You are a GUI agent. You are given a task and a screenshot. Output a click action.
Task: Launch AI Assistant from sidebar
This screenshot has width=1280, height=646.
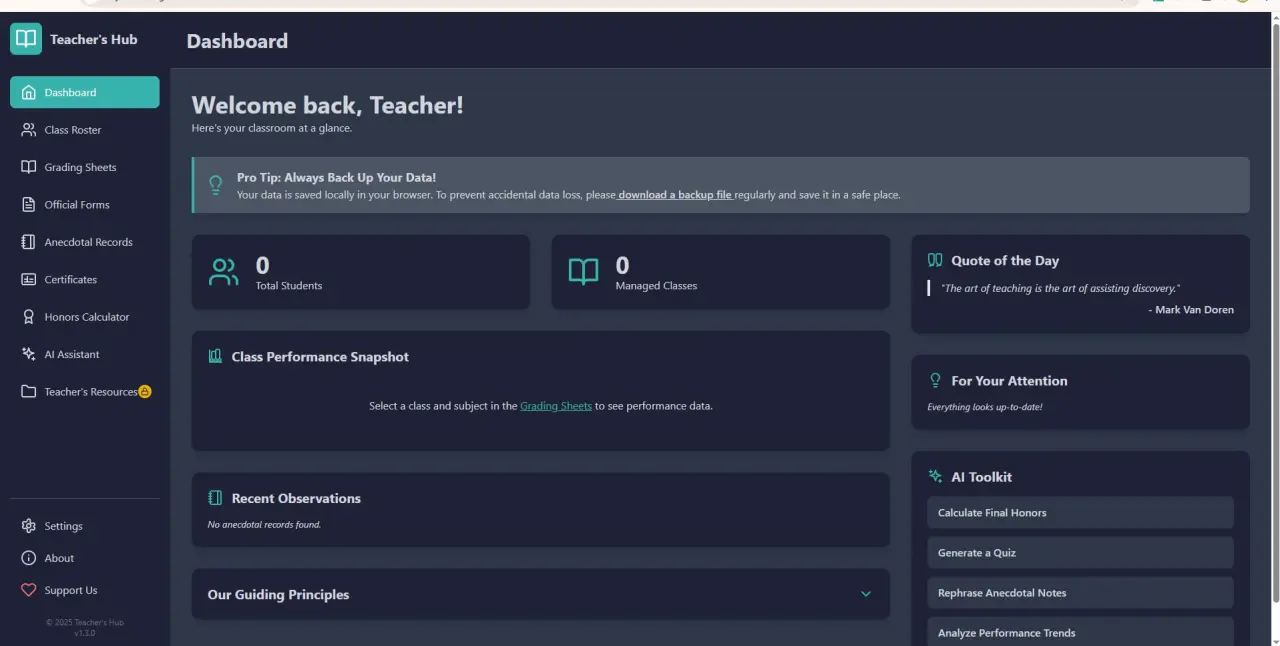[x=85, y=354]
